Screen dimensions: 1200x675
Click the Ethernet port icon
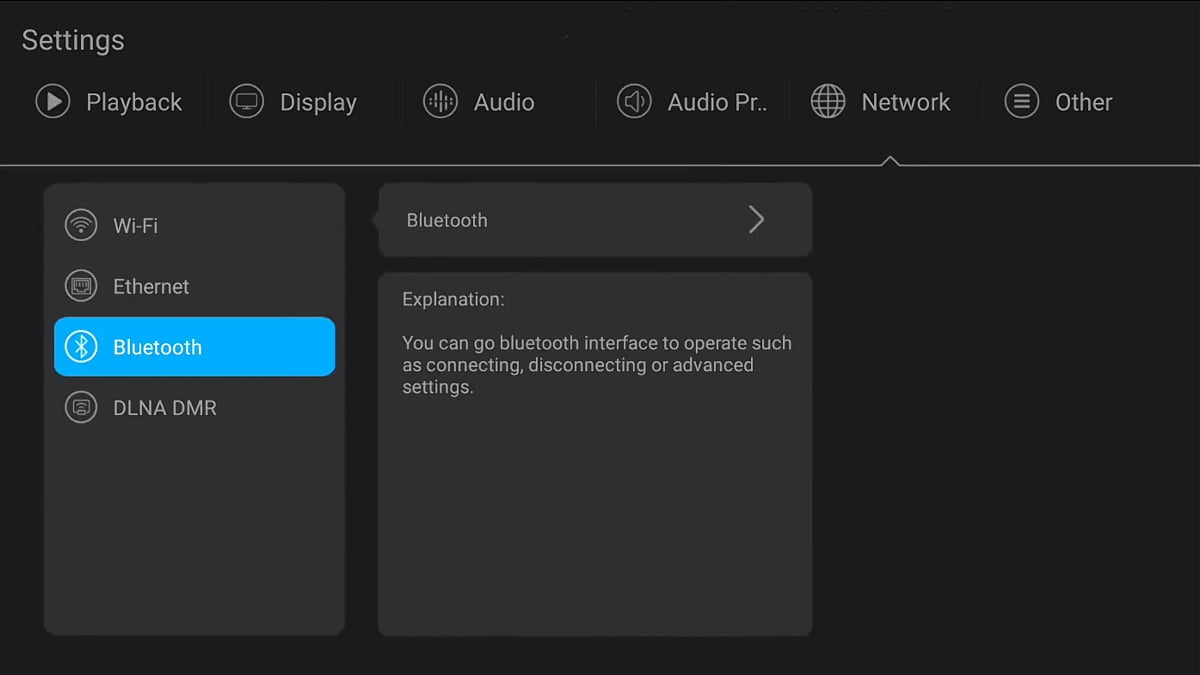(81, 286)
